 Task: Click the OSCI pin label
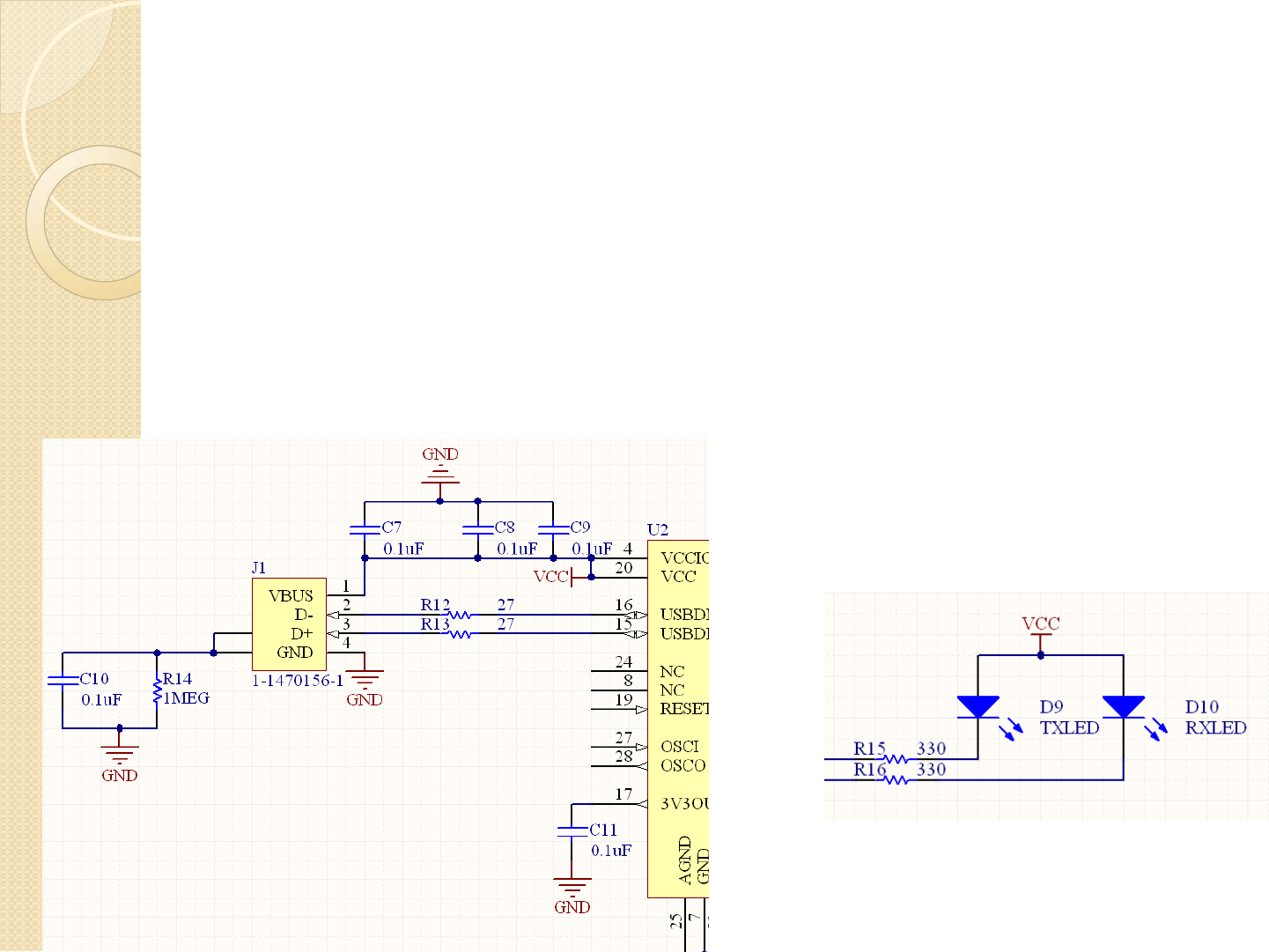click(x=680, y=747)
